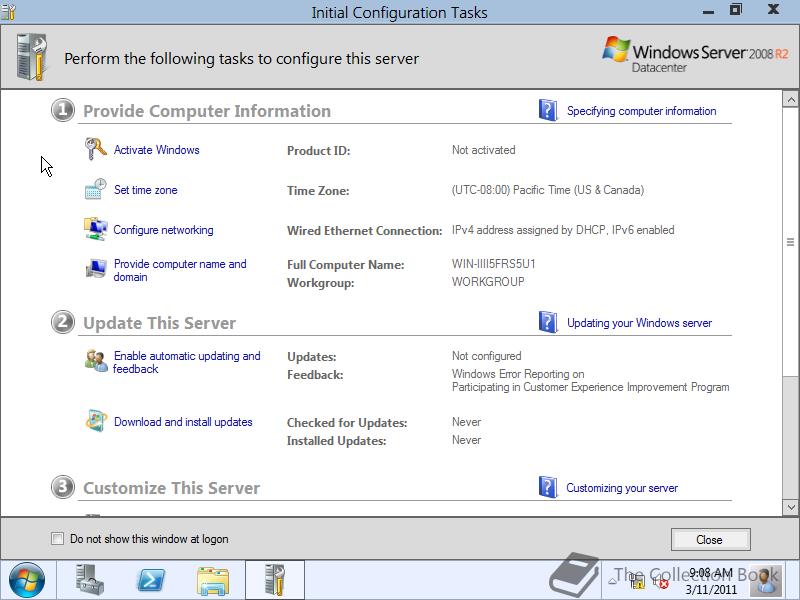Open Customizing your server help link

coord(622,488)
